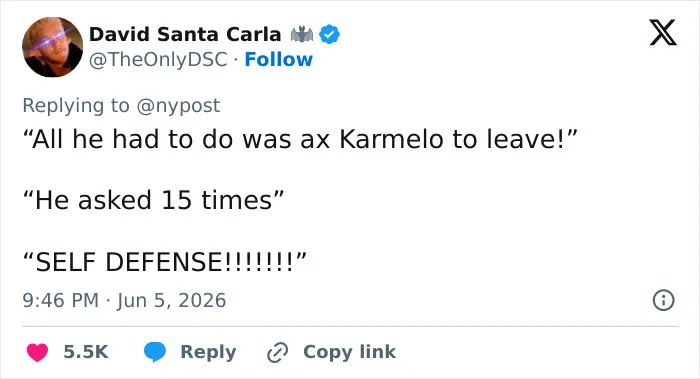The image size is (700, 379).
Task: Click the chain link copy icon
Action: [x=277, y=352]
